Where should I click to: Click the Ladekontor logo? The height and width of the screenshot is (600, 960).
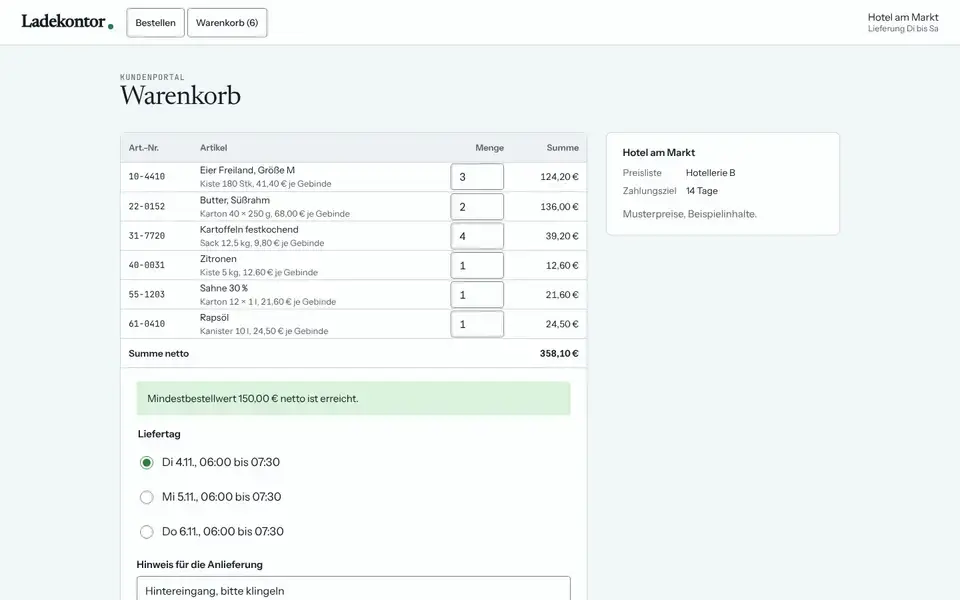click(67, 22)
